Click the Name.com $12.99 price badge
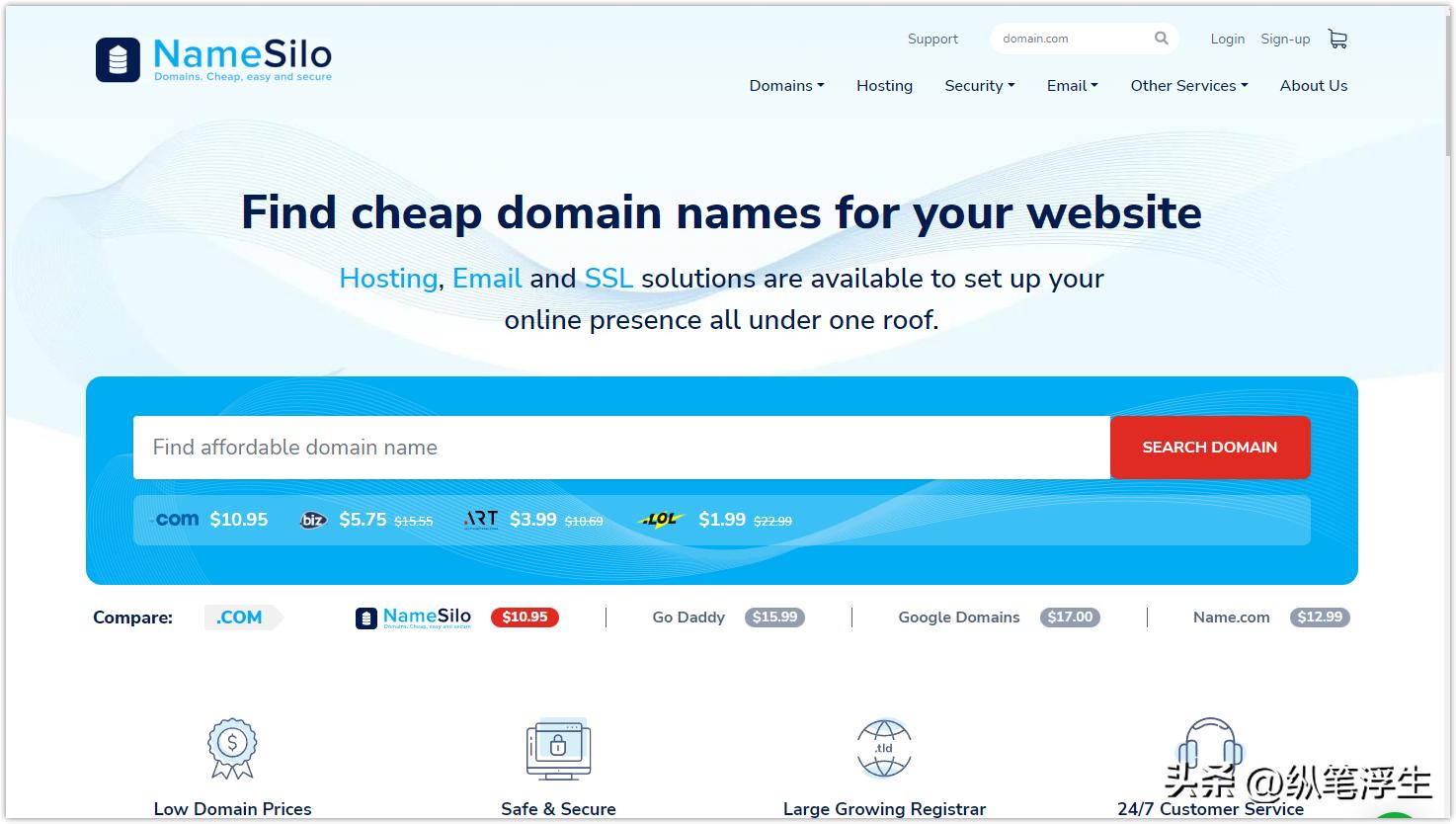 [1320, 618]
